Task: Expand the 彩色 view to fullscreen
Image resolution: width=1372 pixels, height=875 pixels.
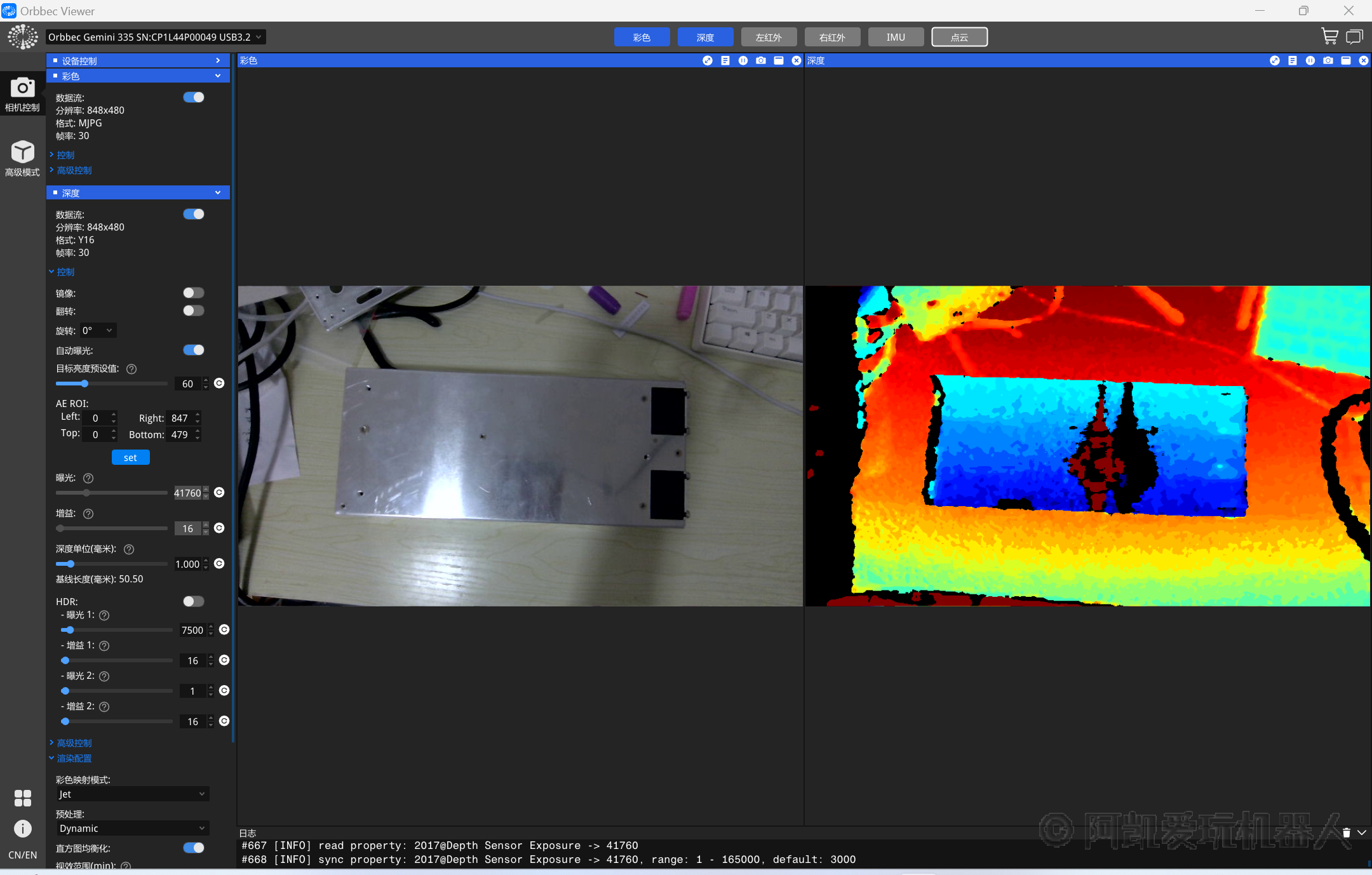Action: [707, 60]
